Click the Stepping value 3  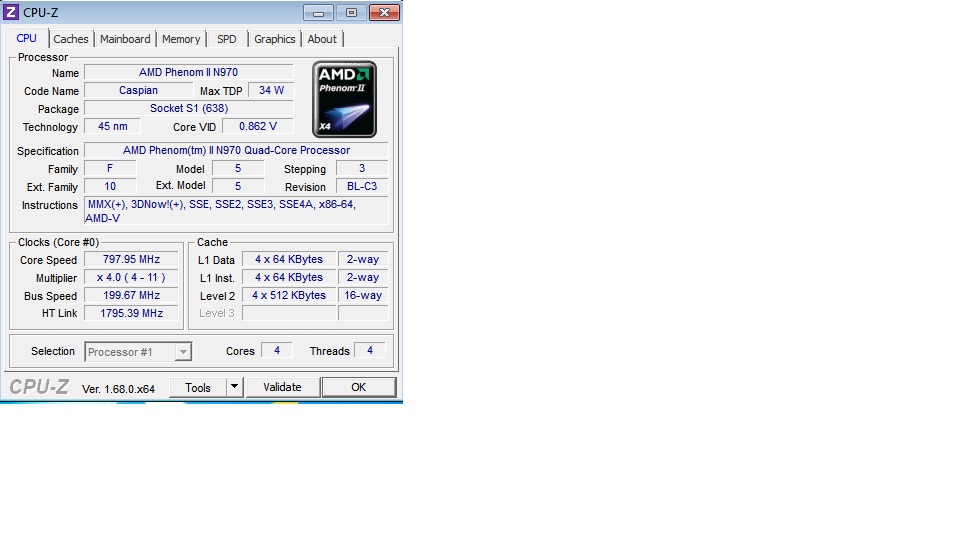[x=362, y=168]
